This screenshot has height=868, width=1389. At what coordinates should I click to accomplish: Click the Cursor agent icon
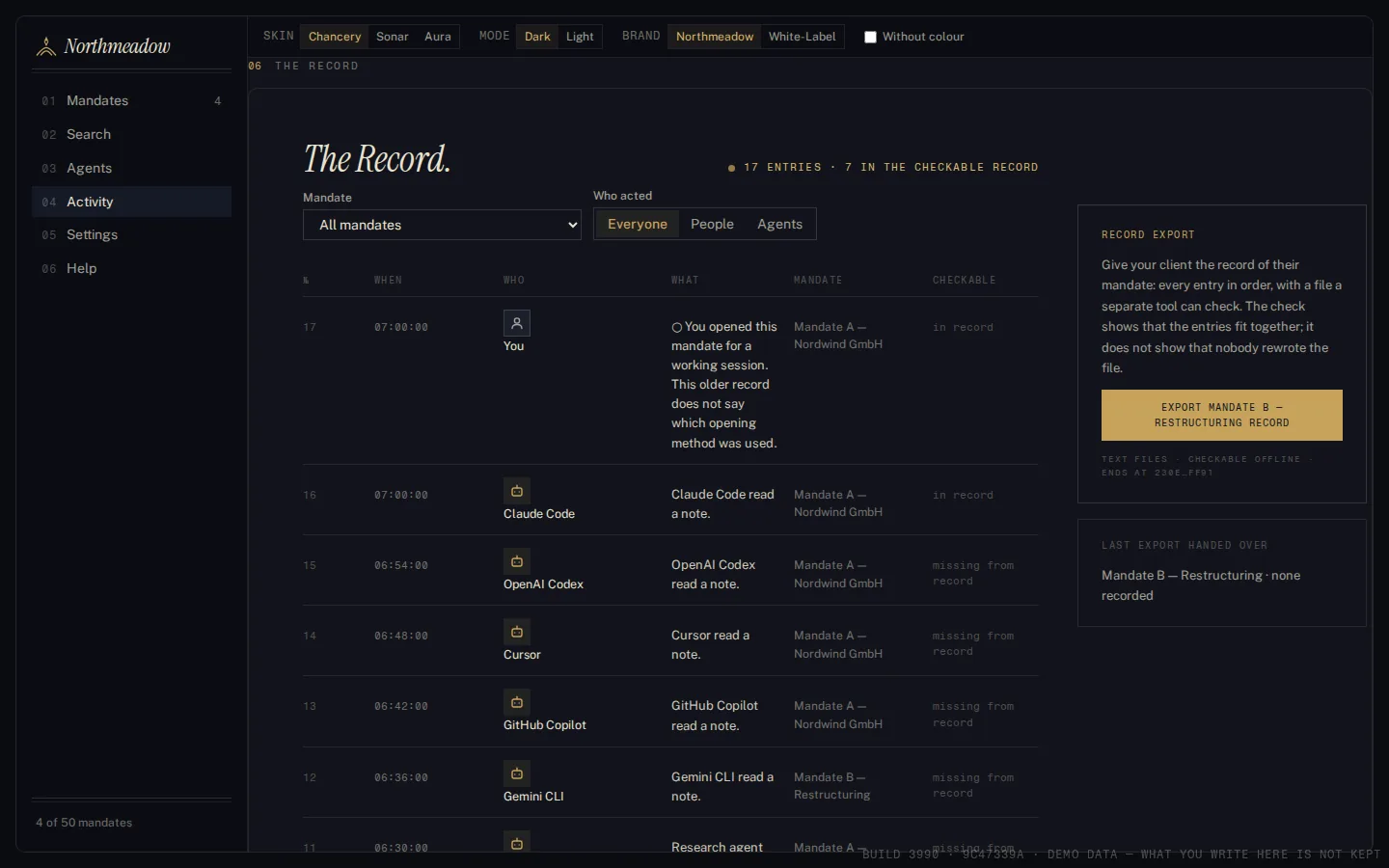click(x=517, y=632)
